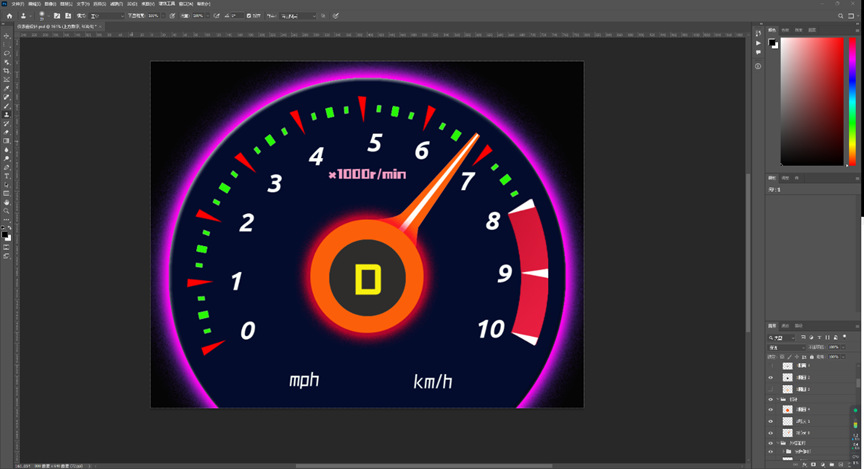Select the Blur tool
Image resolution: width=864 pixels, height=469 pixels.
pyautogui.click(x=7, y=150)
